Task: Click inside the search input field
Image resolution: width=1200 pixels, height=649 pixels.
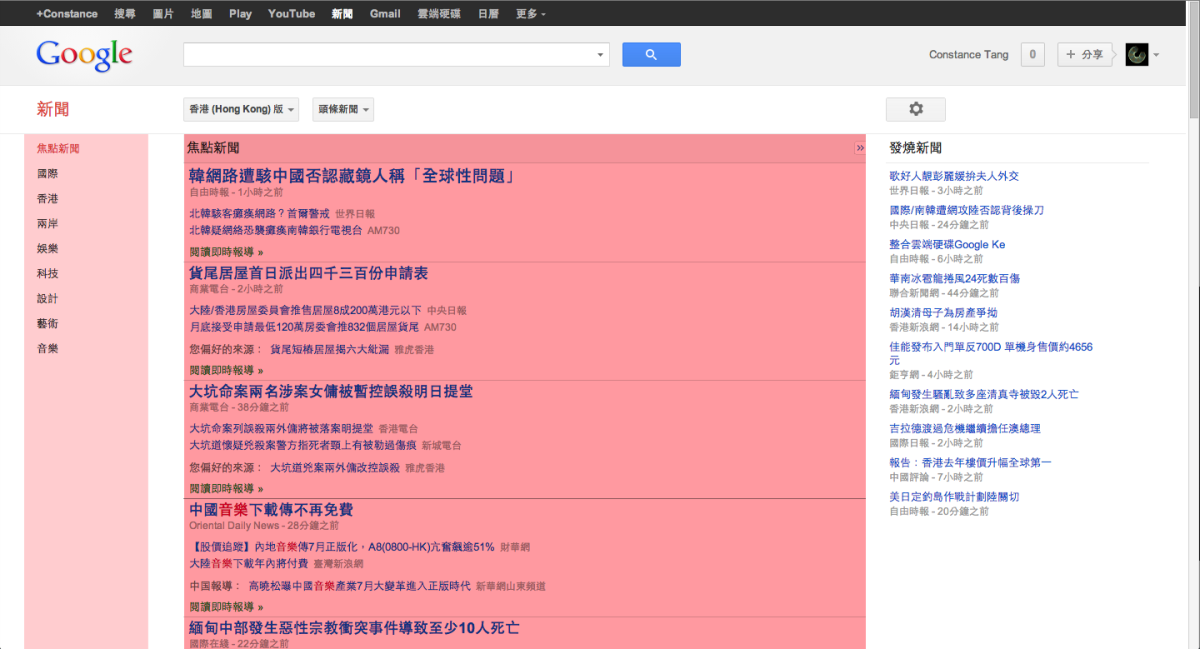Action: coord(390,54)
